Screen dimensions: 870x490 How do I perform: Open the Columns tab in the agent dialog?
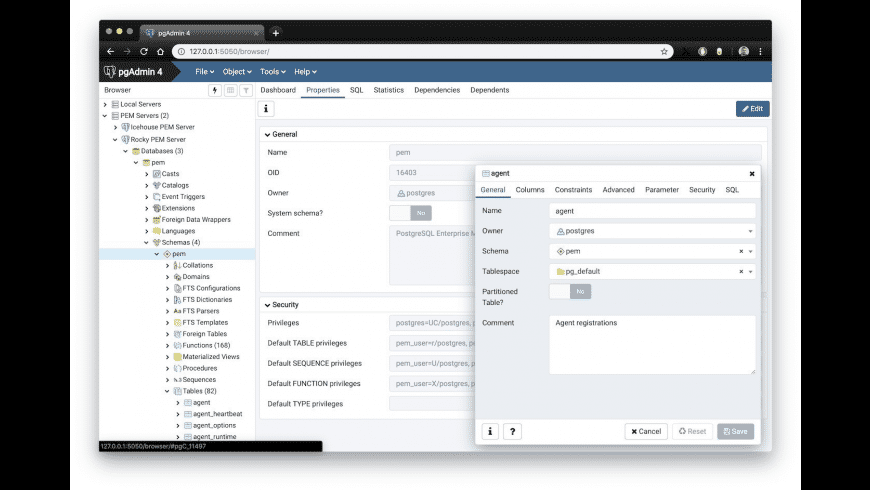pos(530,190)
